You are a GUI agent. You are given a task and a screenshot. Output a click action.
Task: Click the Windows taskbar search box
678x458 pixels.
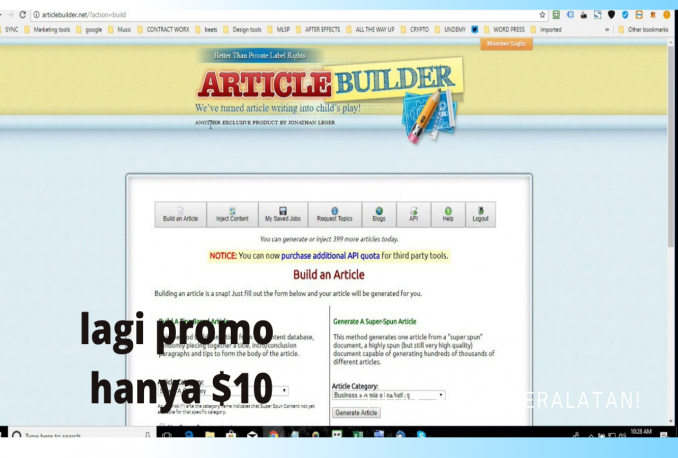pyautogui.click(x=60, y=436)
